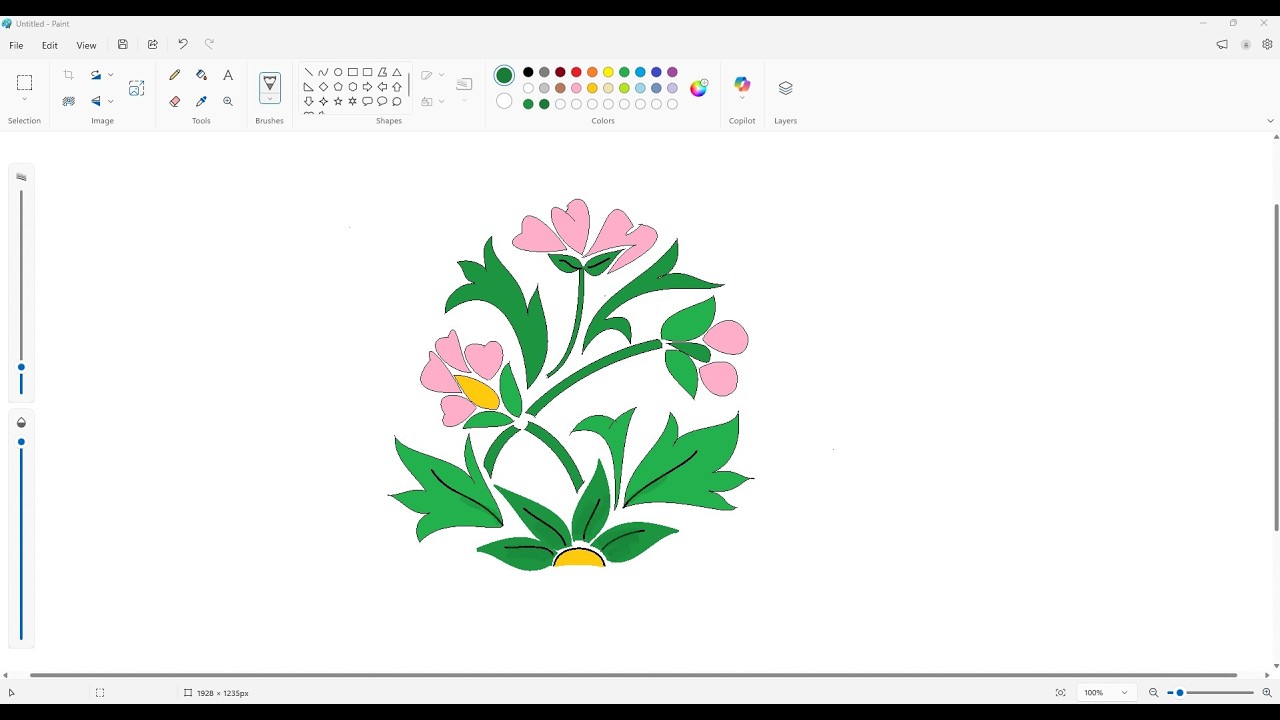Image resolution: width=1280 pixels, height=720 pixels.
Task: Click the opacity slider handle
Action: [x=21, y=442]
